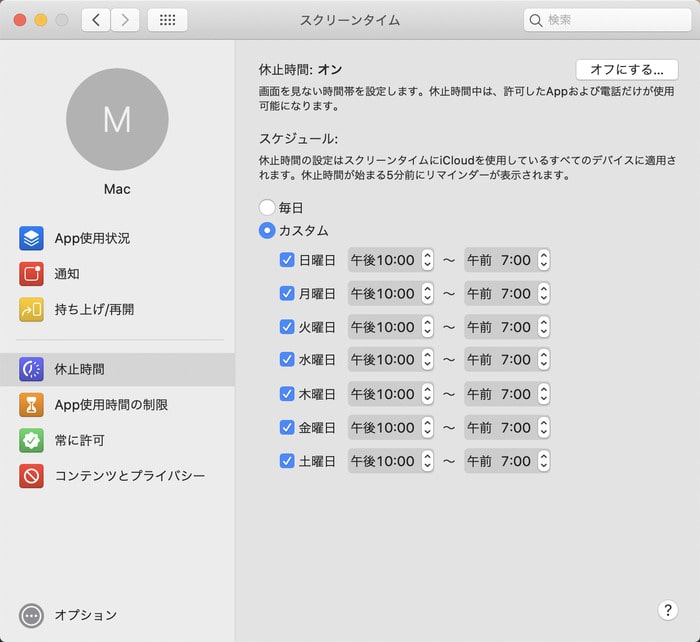The width and height of the screenshot is (700, 642).
Task: Click the オフにする... button
Action: pos(627,70)
